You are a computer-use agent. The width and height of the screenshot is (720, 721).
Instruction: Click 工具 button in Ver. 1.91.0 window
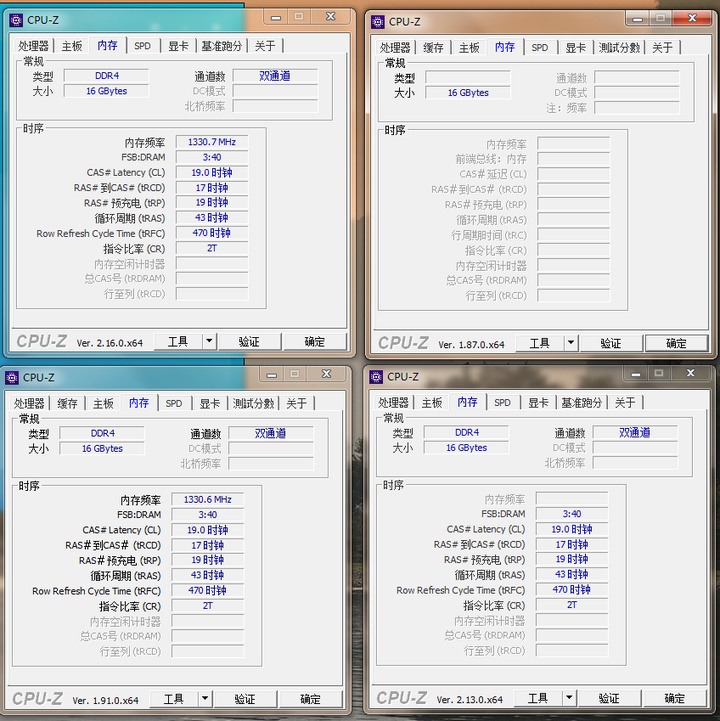[x=174, y=699]
